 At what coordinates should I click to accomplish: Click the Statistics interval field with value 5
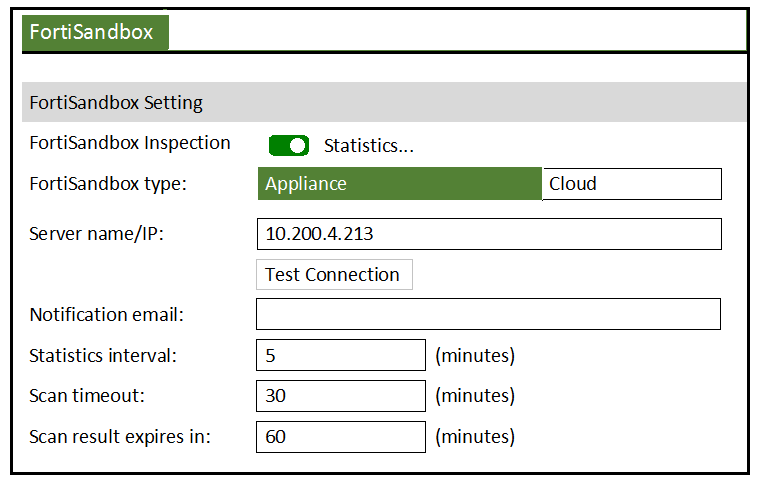[x=341, y=355]
